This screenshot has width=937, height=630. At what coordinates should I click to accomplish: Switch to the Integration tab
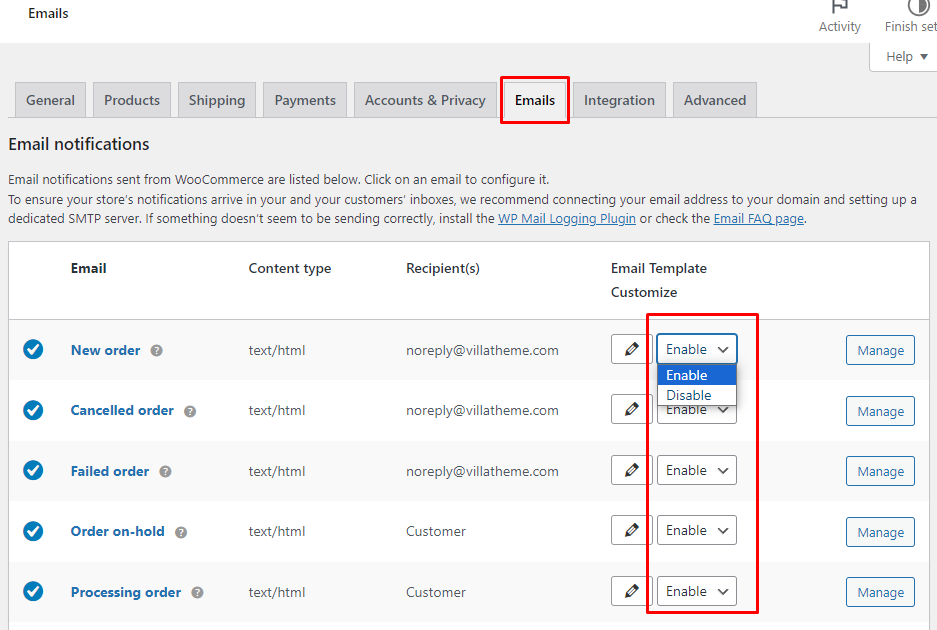(619, 100)
